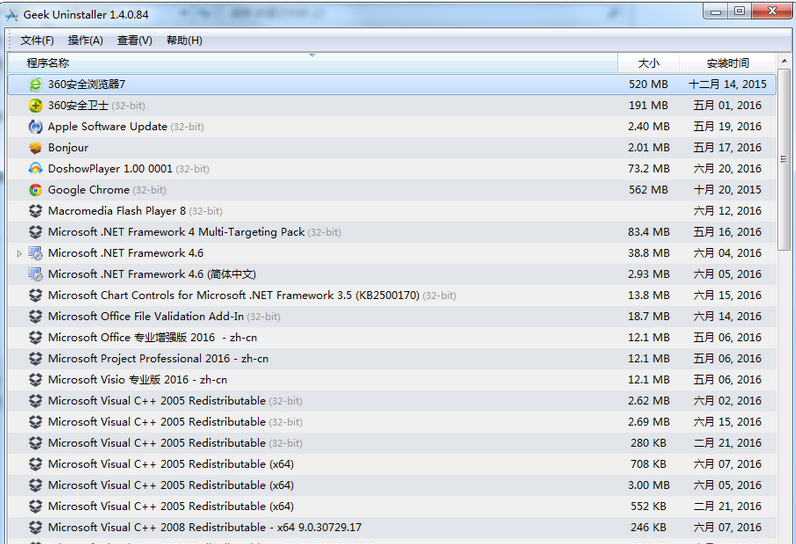Select the Apple Software Update name
This screenshot has height=544, width=796.
(108, 126)
